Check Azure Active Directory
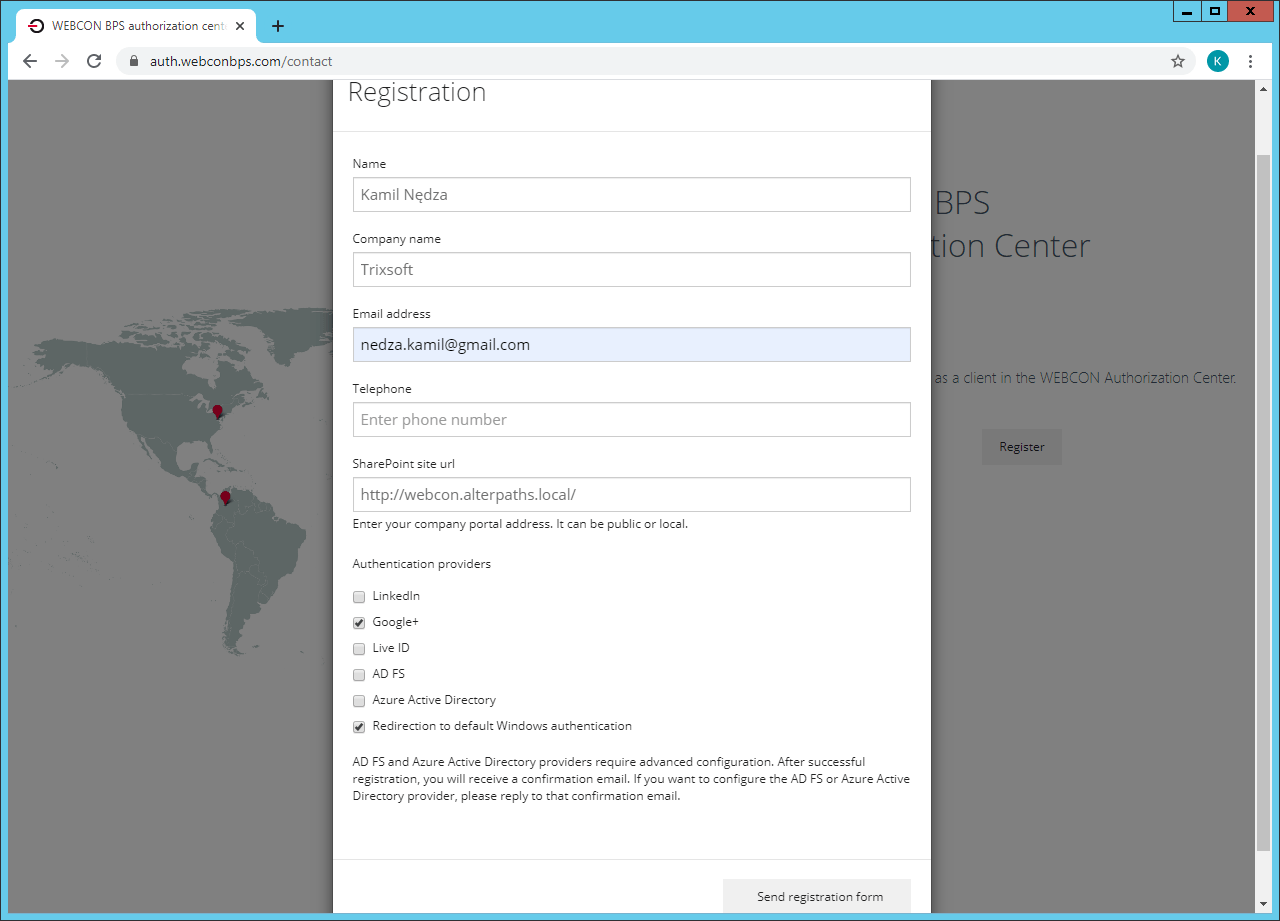This screenshot has width=1280, height=921. [359, 700]
